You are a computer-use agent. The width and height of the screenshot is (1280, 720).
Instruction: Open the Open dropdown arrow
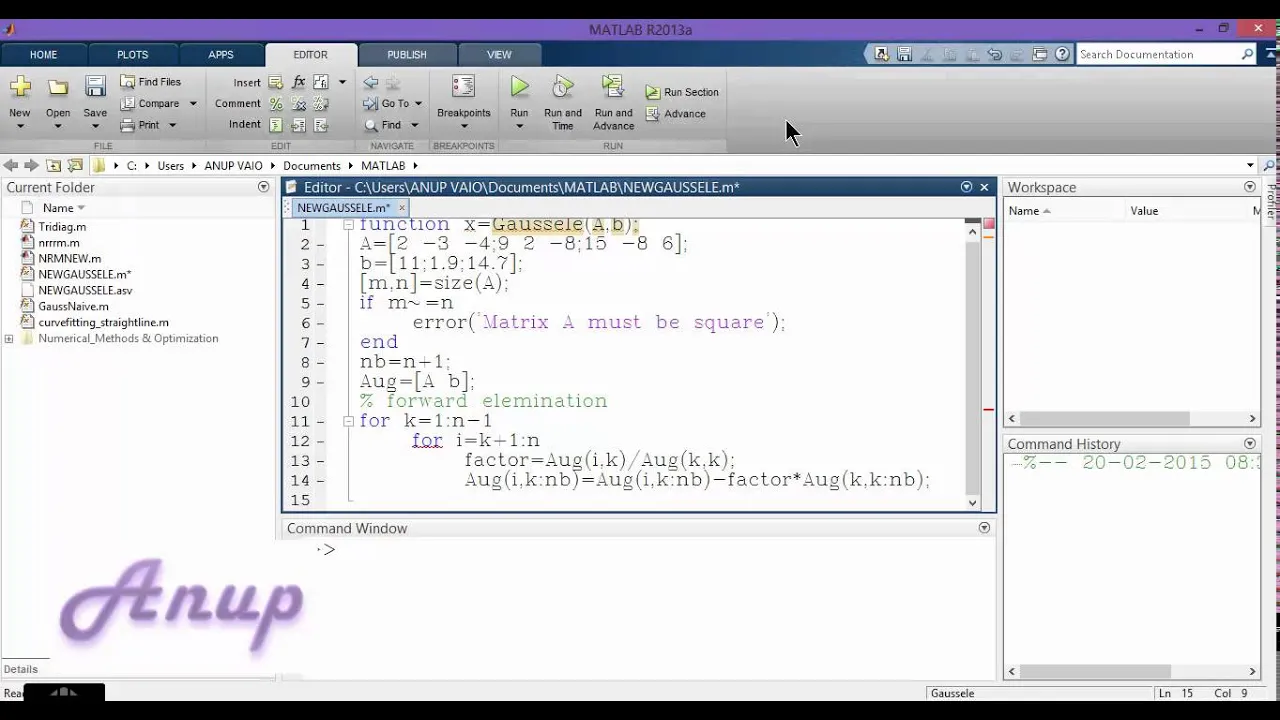point(58,126)
